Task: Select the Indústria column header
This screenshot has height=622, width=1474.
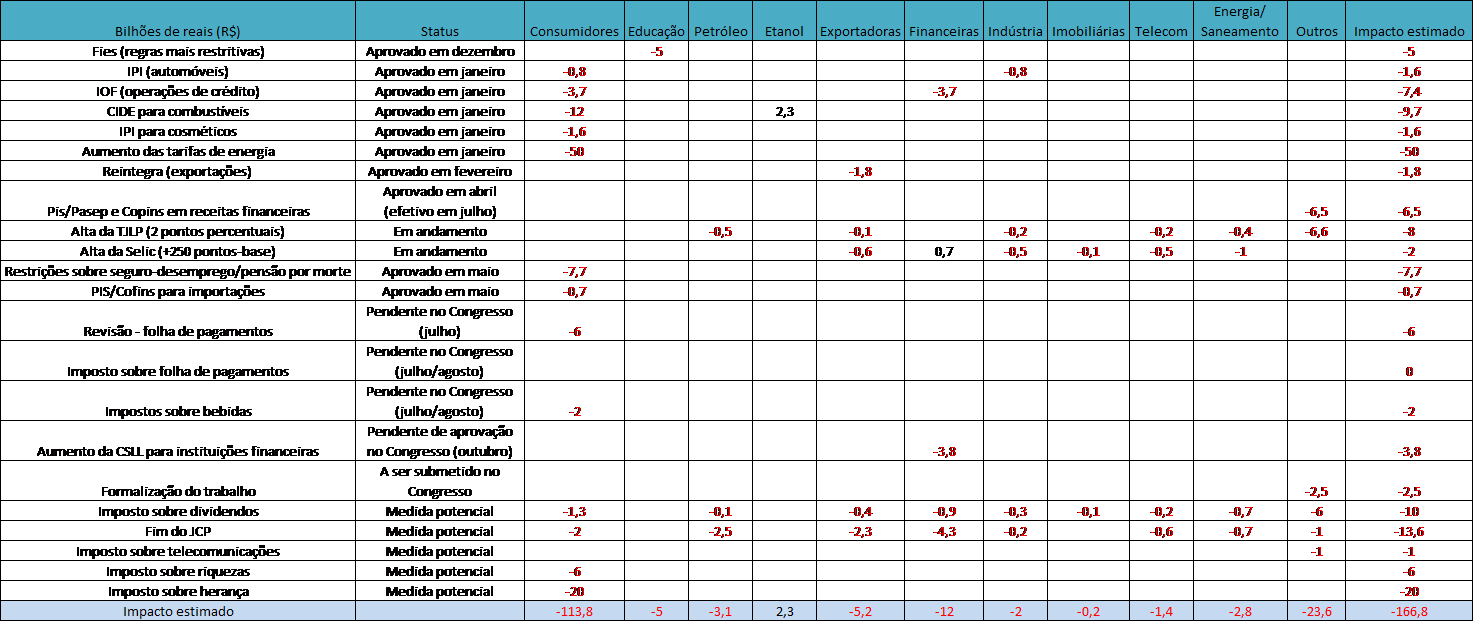Action: click(1015, 31)
